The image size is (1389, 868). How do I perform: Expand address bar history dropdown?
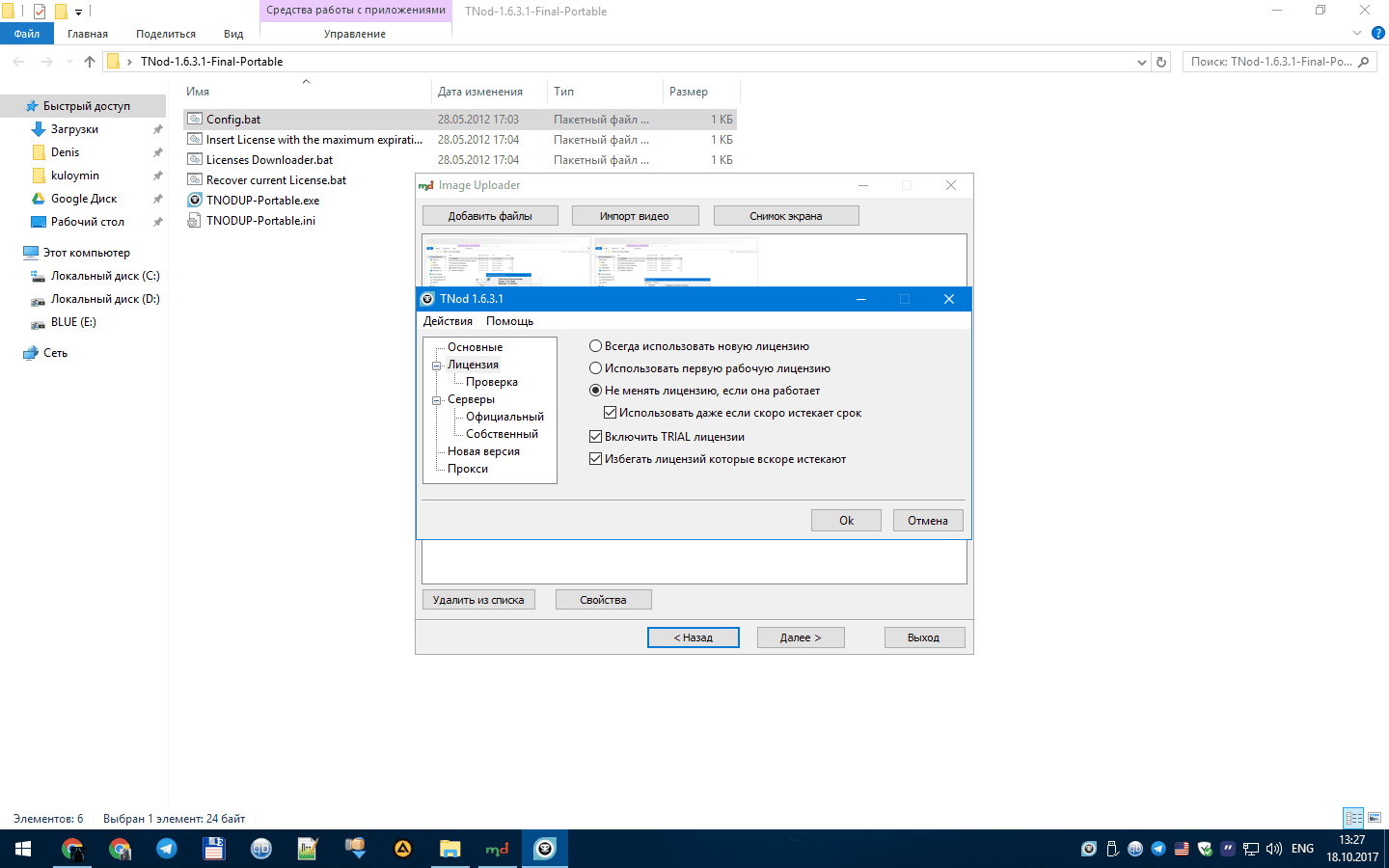[x=1142, y=62]
